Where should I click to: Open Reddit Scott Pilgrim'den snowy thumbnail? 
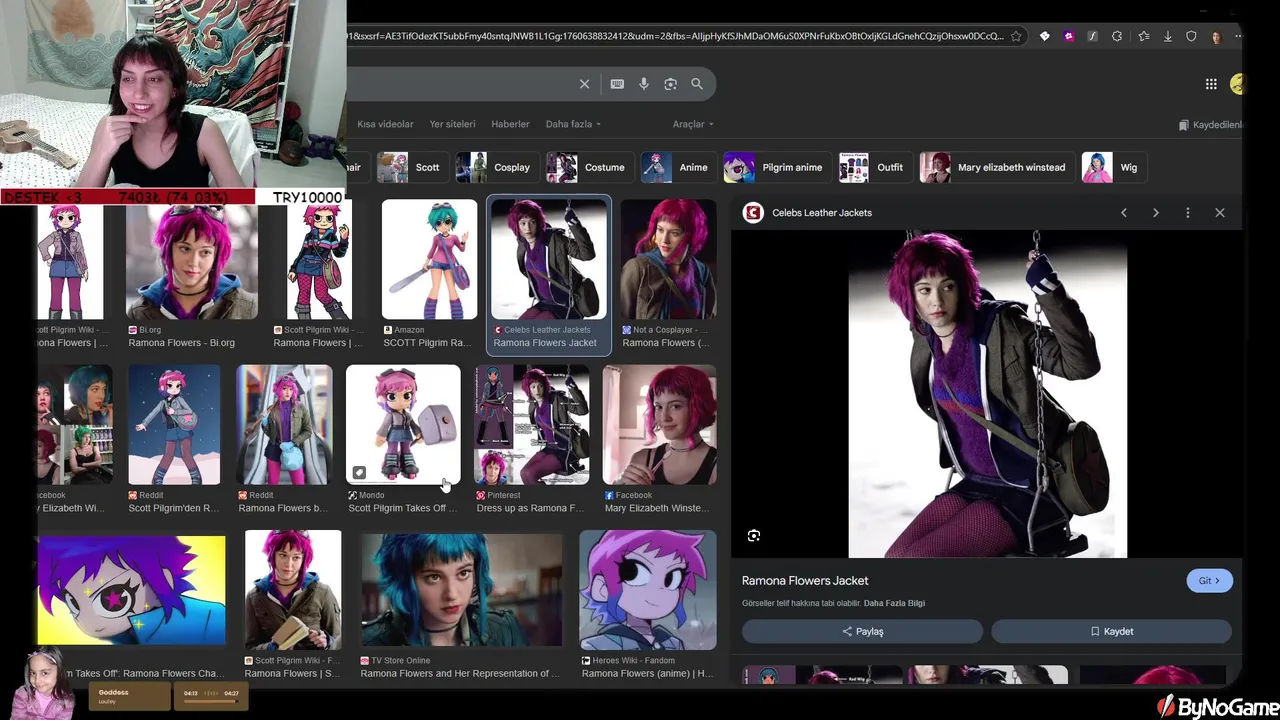click(174, 425)
